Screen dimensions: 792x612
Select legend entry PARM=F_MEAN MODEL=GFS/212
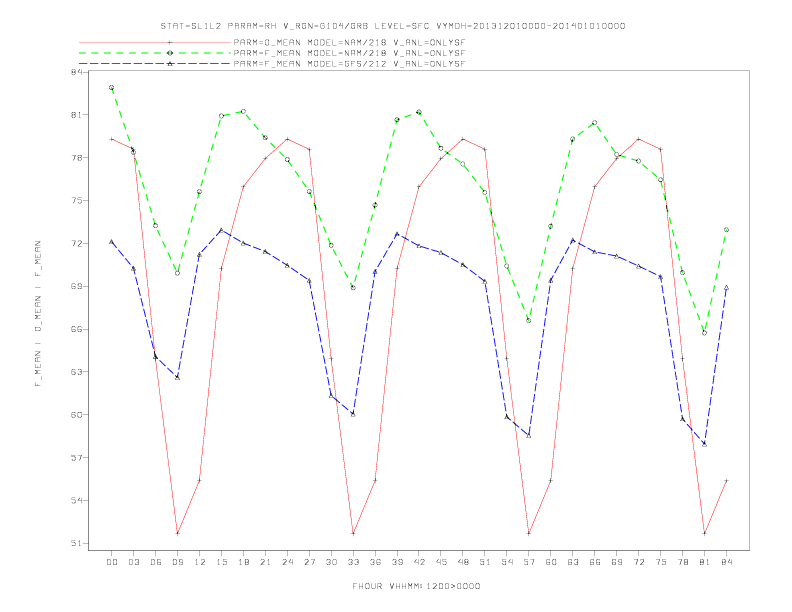click(349, 64)
